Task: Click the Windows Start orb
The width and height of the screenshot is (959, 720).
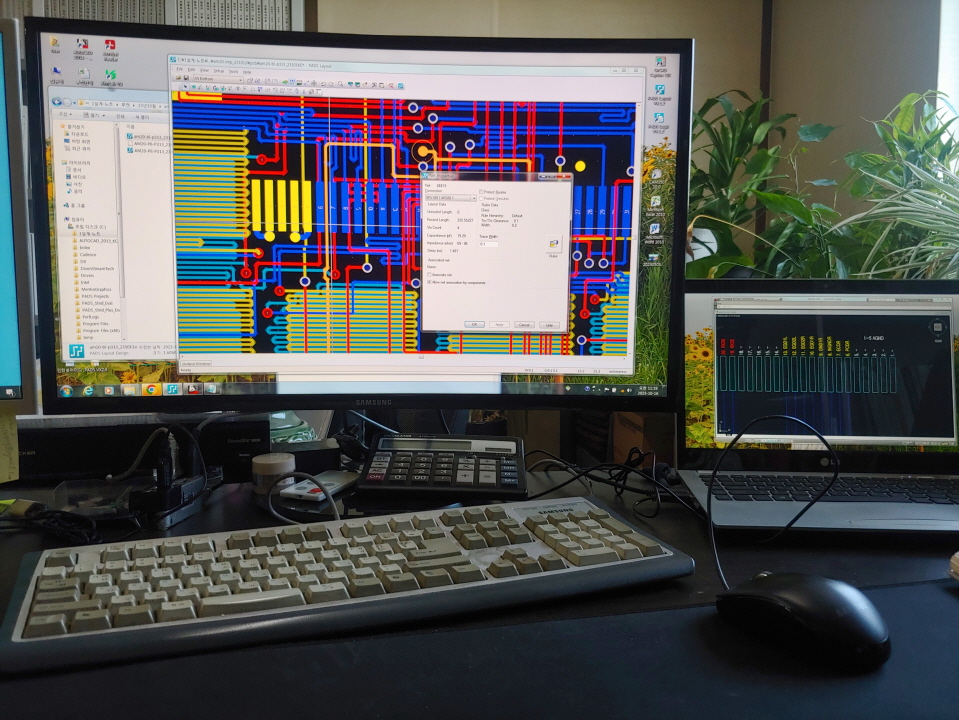Action: [66, 390]
